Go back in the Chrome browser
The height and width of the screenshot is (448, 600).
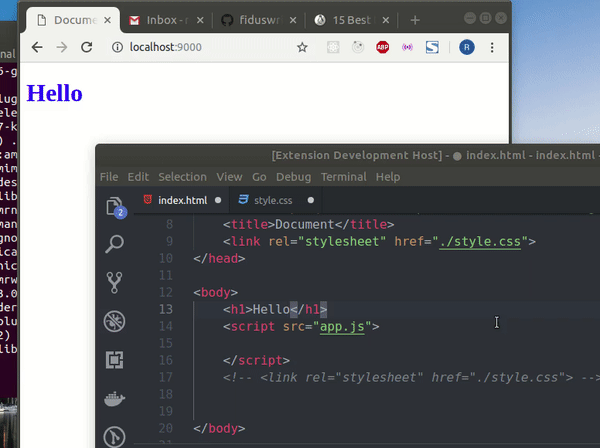(x=37, y=47)
